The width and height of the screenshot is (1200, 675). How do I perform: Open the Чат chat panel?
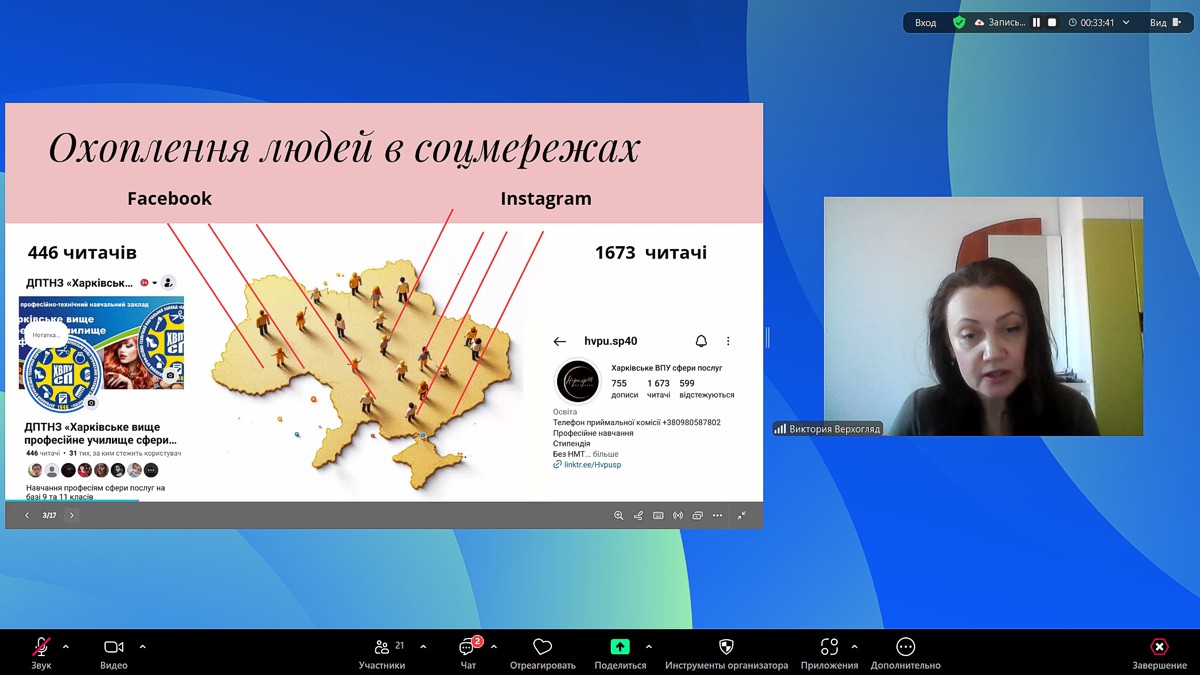click(468, 652)
